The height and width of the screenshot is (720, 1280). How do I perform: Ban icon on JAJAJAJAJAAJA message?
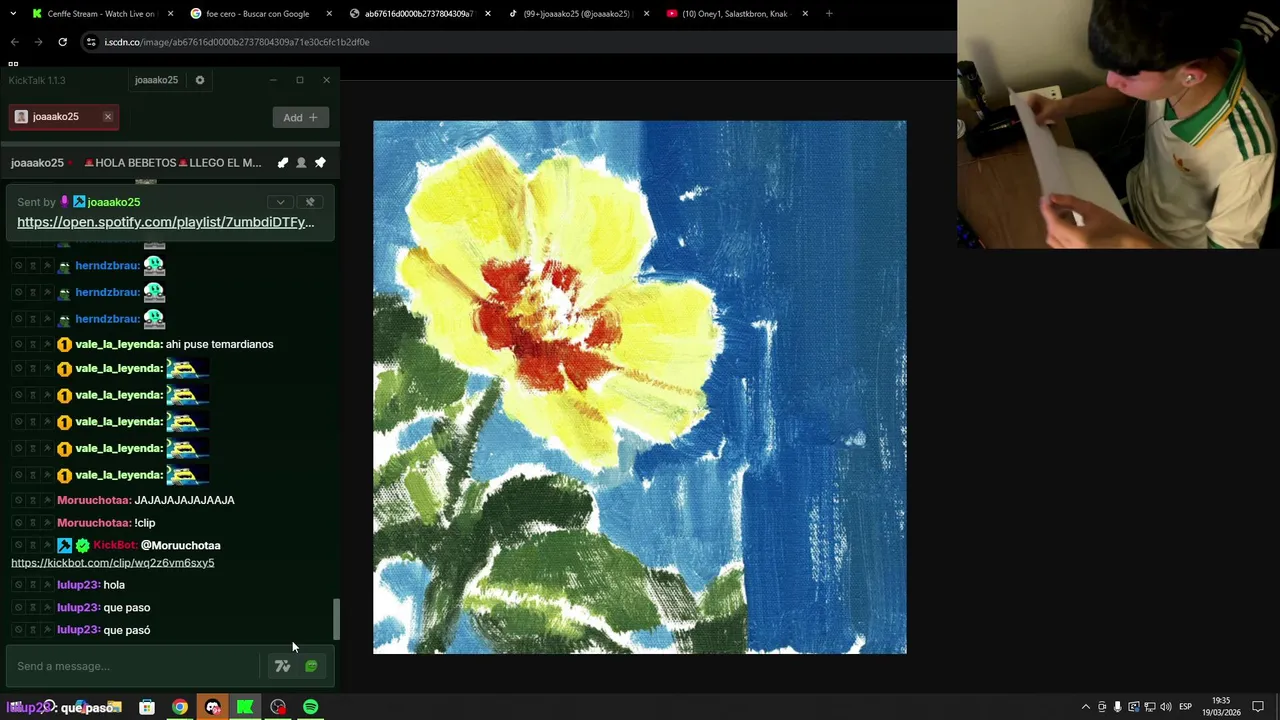pyautogui.click(x=18, y=500)
